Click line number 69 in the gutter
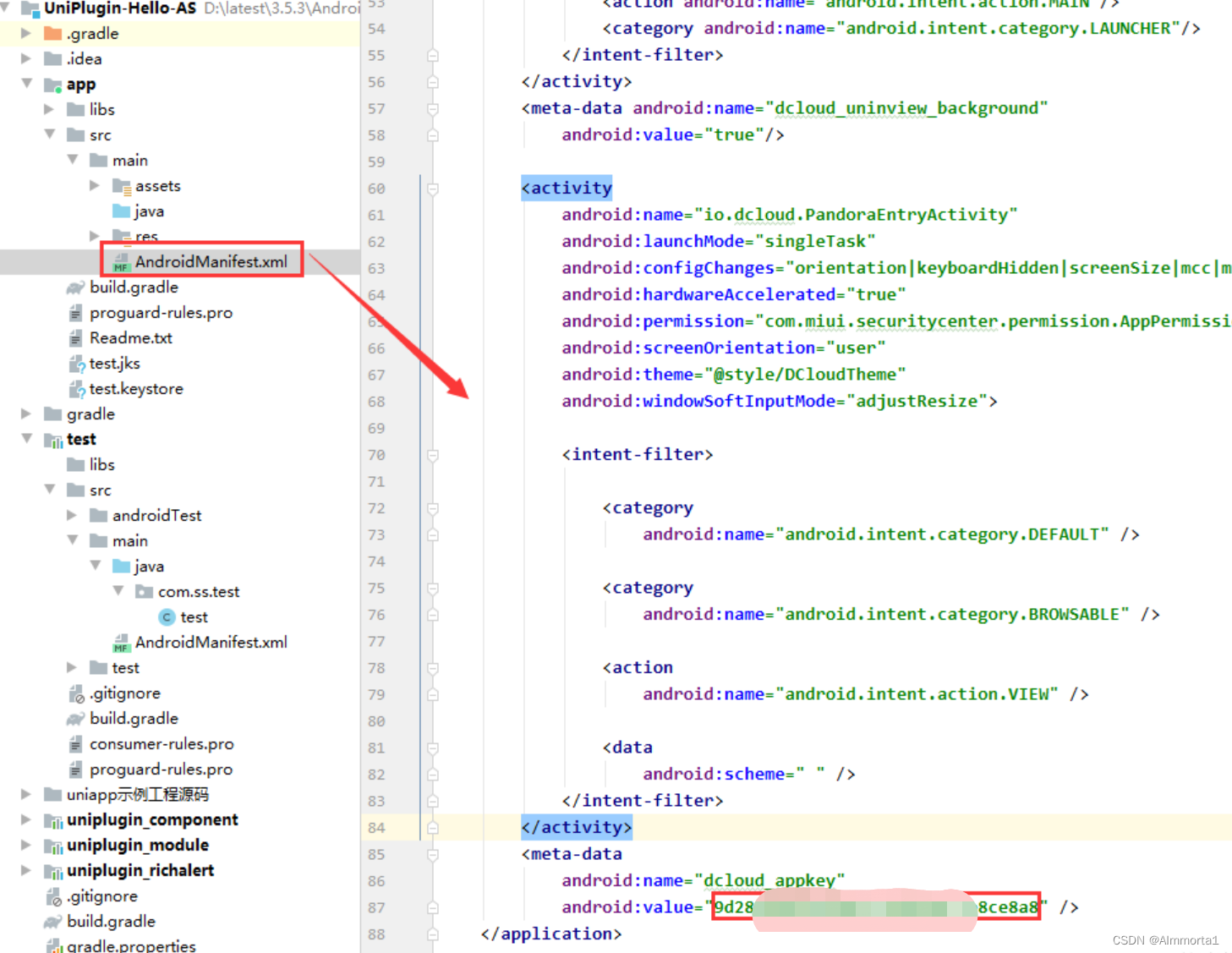The width and height of the screenshot is (1232, 953). pyautogui.click(x=376, y=429)
